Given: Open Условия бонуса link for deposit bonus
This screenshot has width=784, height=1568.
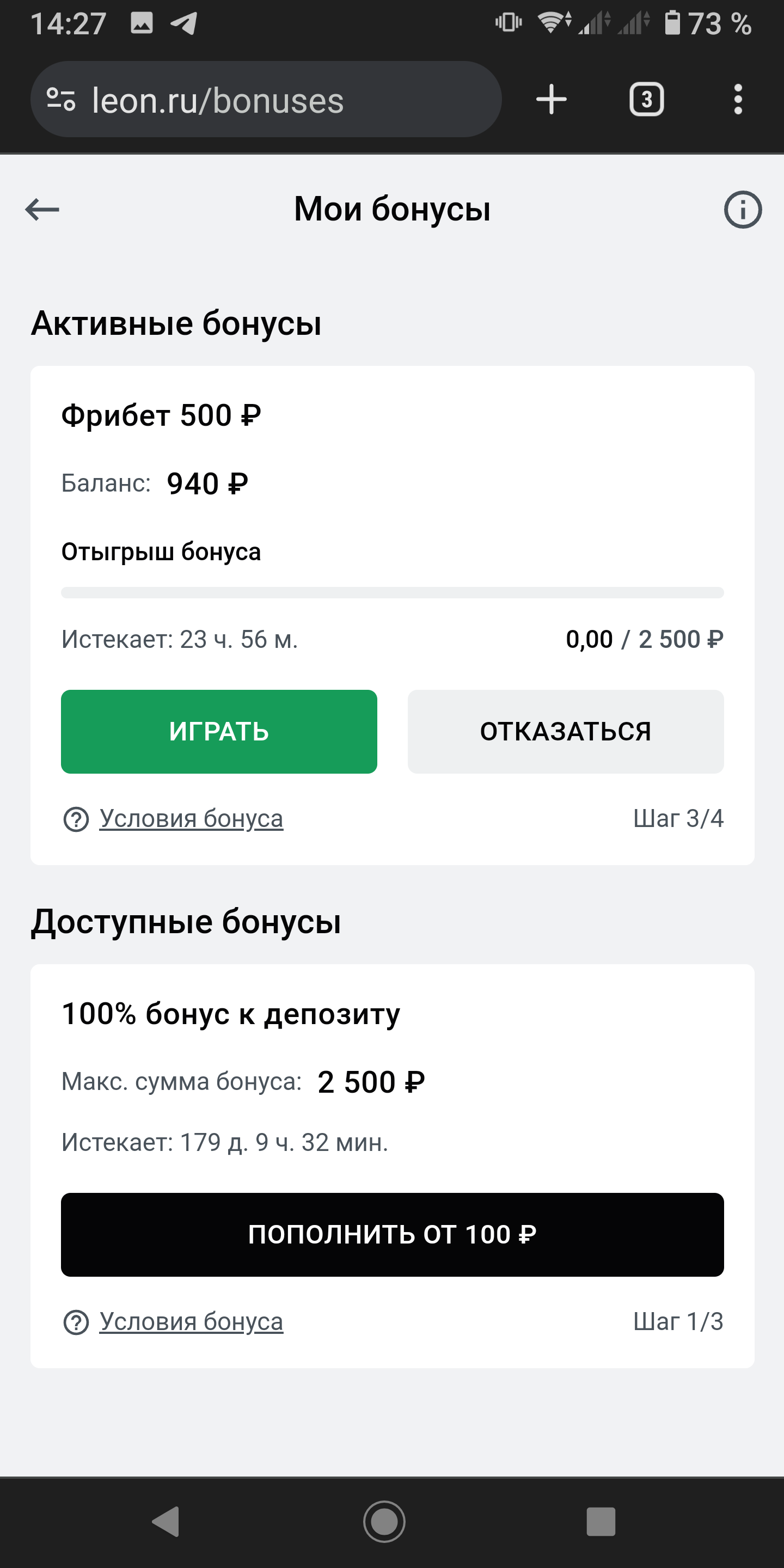Looking at the screenshot, I should point(191,1321).
